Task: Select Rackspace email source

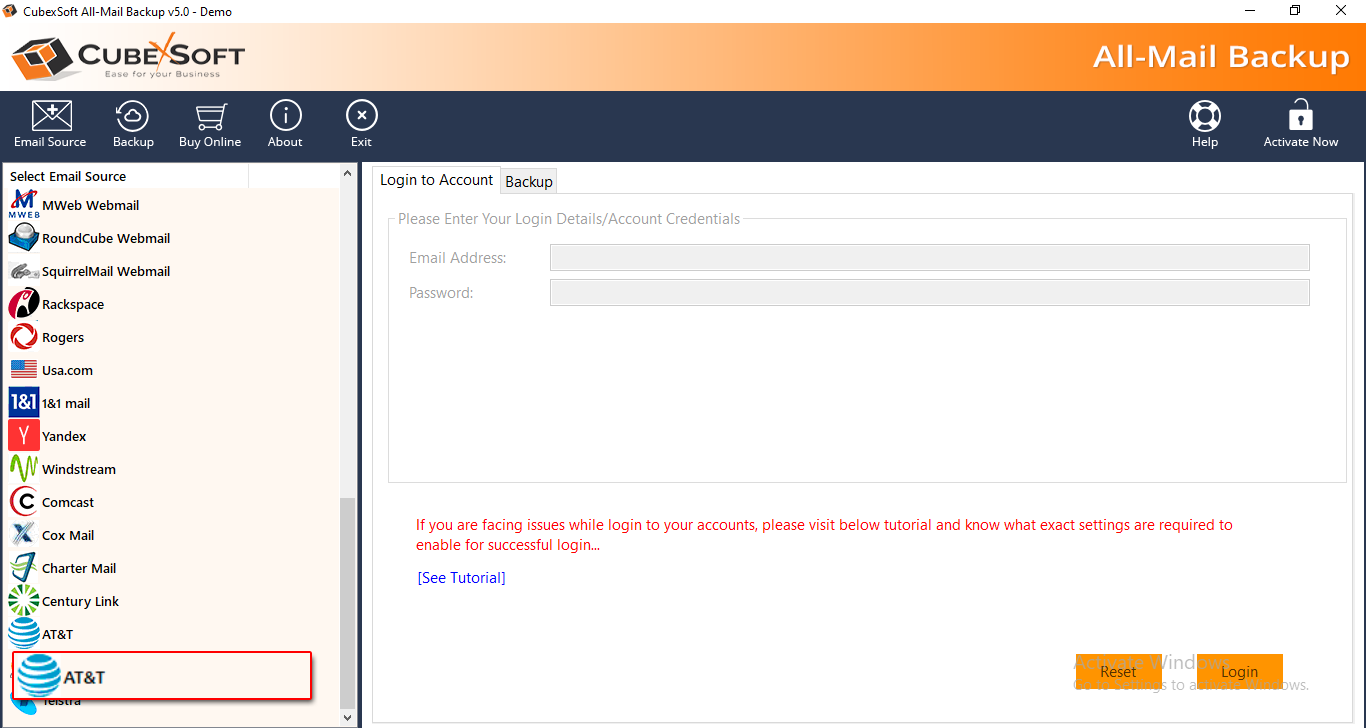Action: point(72,304)
